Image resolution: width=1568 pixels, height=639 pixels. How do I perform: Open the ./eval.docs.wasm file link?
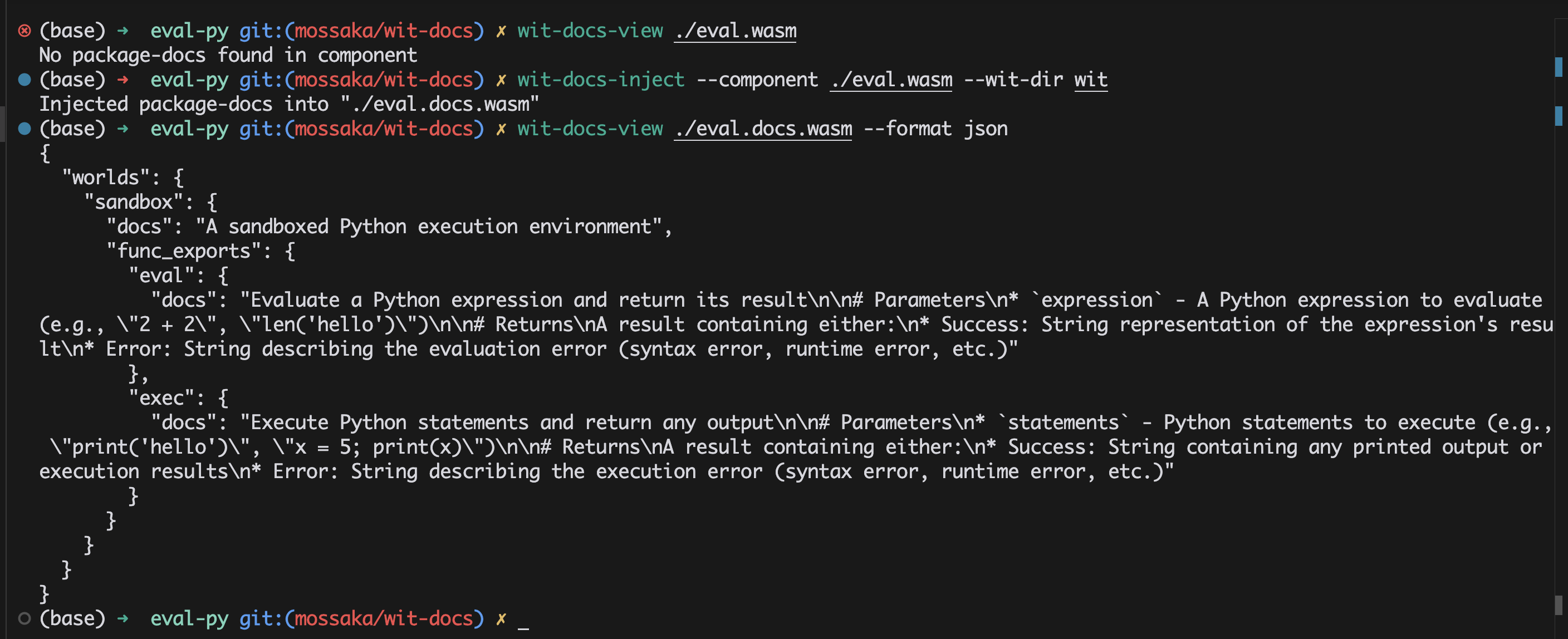tap(763, 129)
